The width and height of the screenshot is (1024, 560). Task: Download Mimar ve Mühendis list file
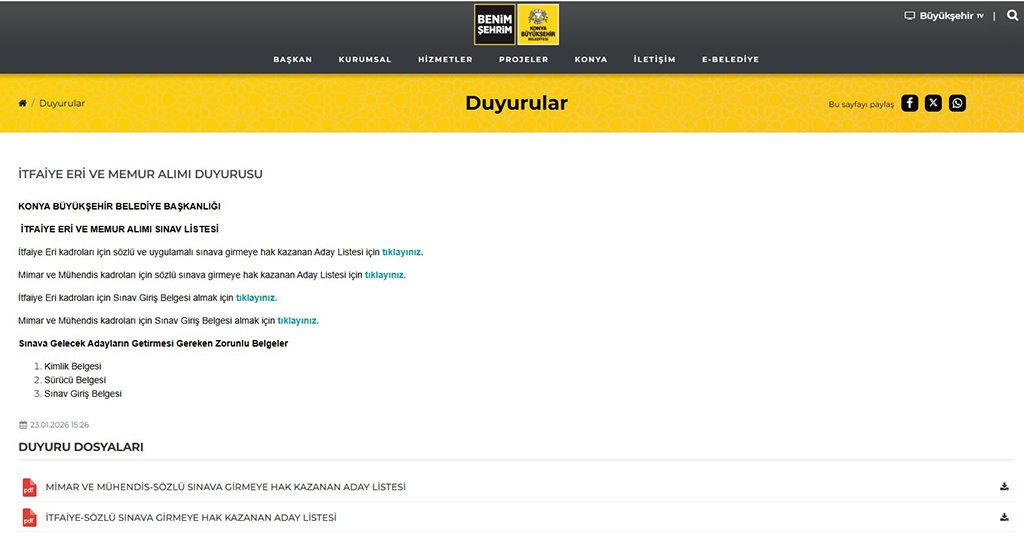pos(1004,487)
